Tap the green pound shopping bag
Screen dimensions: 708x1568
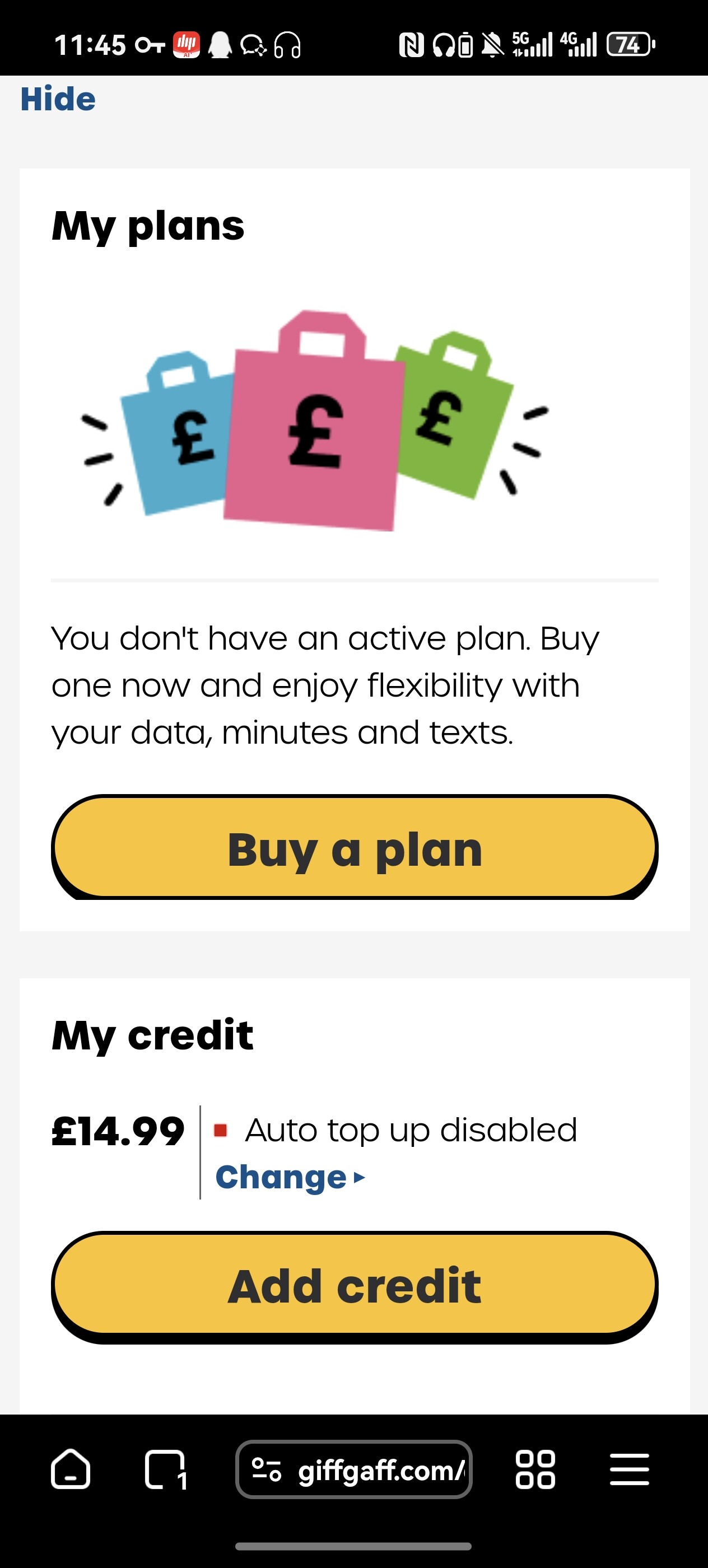point(453,415)
